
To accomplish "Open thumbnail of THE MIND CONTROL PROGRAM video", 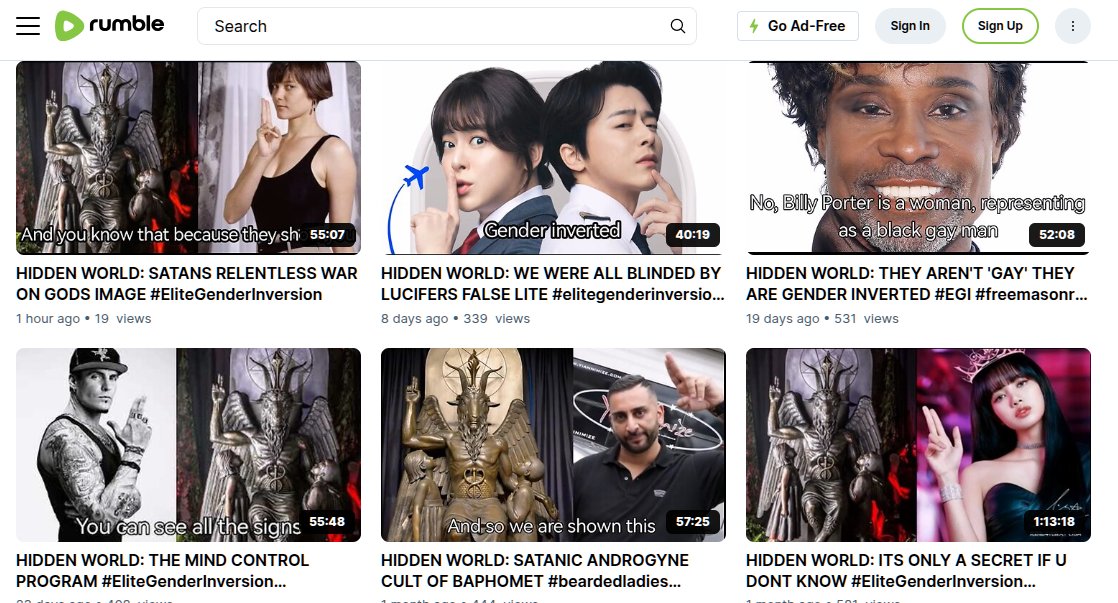I will pyautogui.click(x=188, y=445).
